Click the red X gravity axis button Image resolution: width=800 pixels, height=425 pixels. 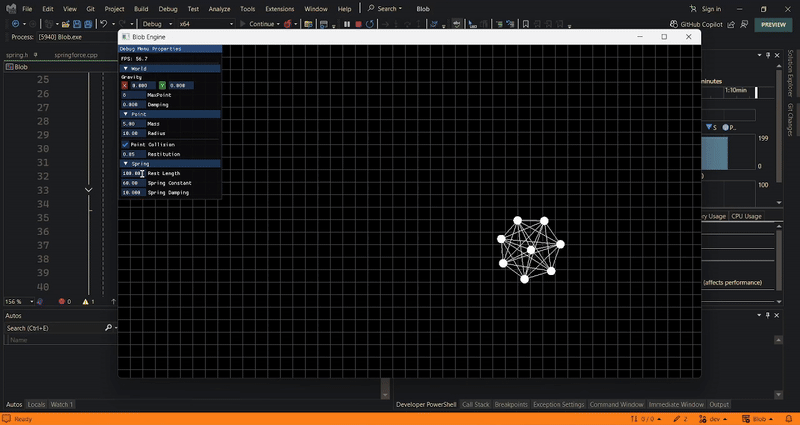coord(125,86)
